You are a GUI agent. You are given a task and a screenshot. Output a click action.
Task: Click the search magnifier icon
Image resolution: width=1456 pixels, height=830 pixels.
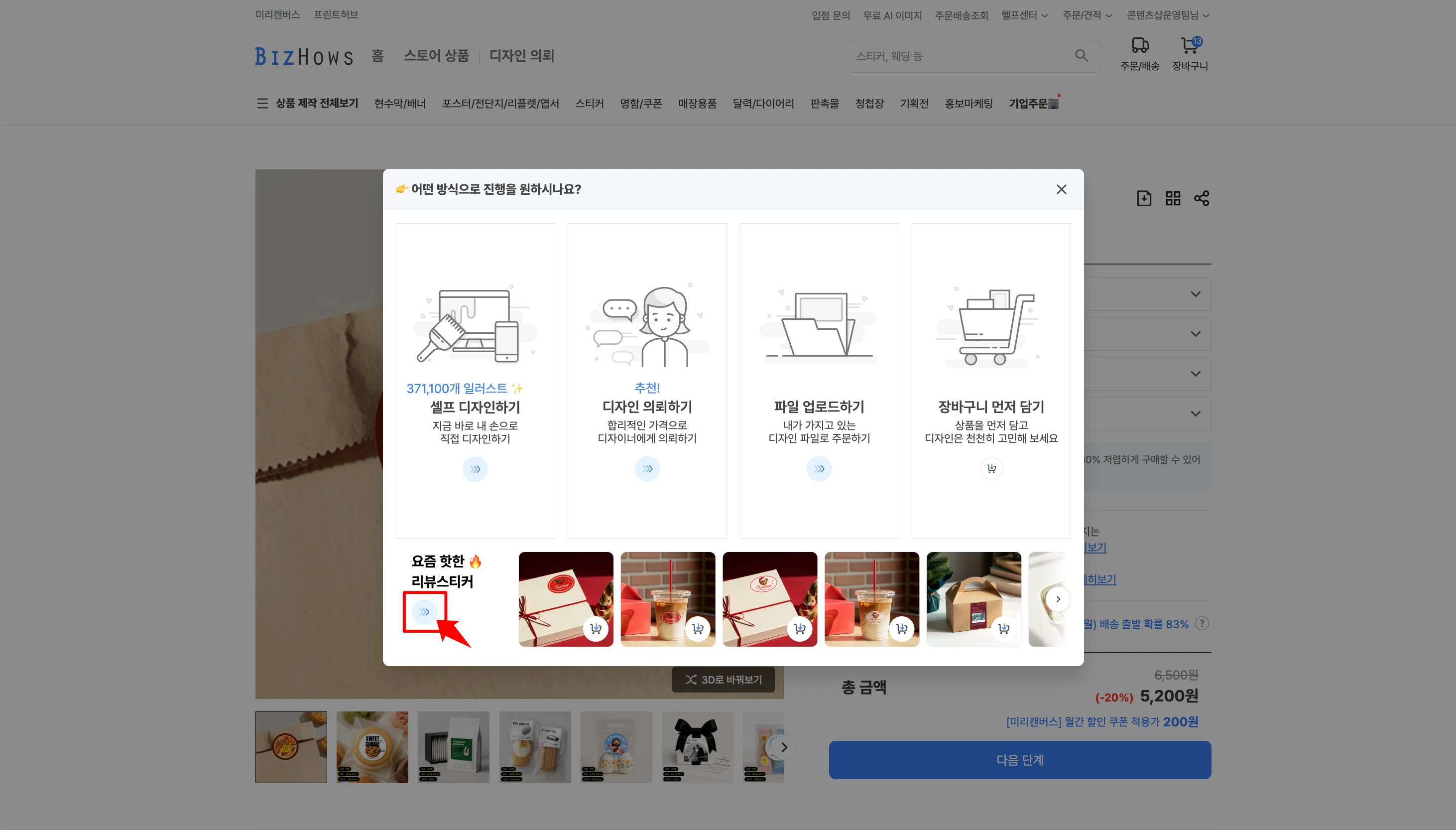[1081, 56]
